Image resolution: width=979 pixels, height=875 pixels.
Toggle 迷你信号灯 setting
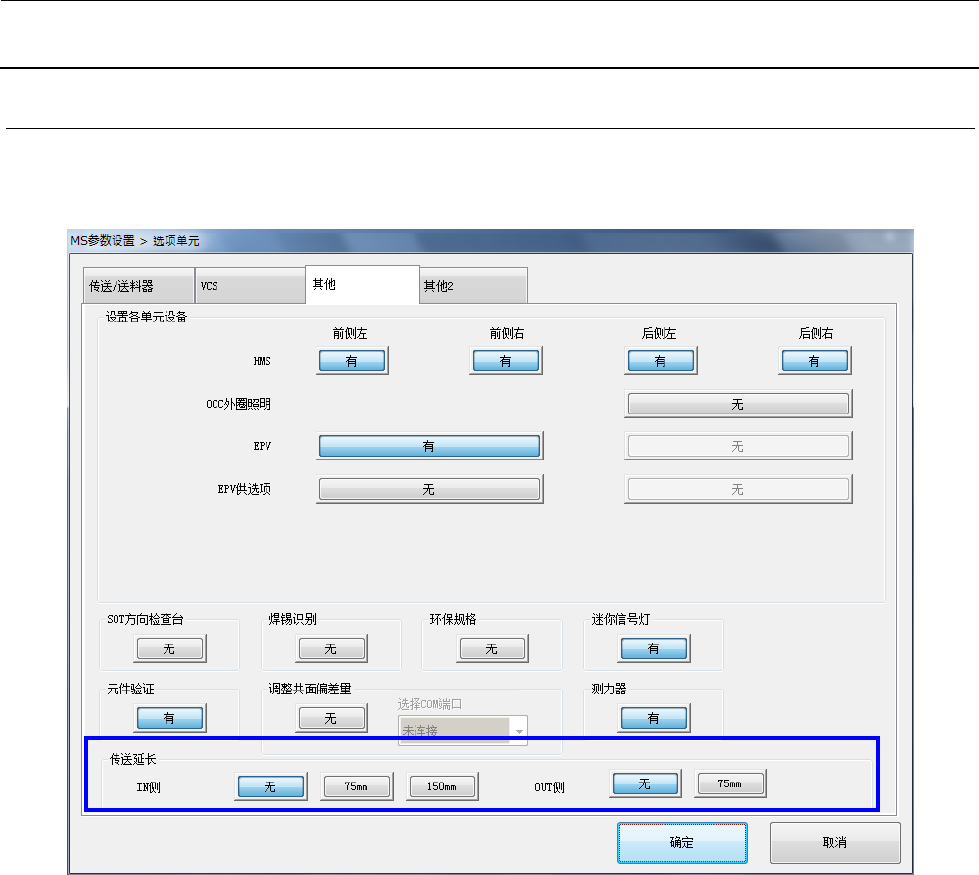[654, 648]
